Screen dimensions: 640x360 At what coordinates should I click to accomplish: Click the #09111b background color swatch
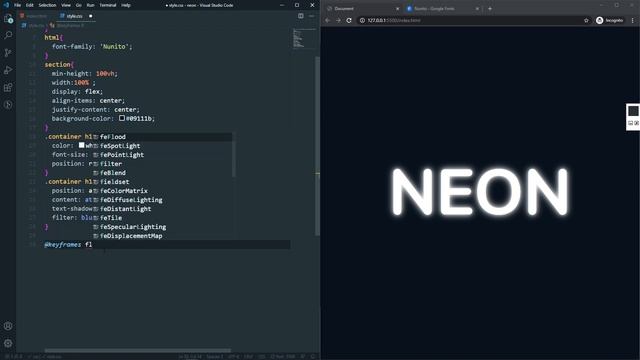point(122,118)
